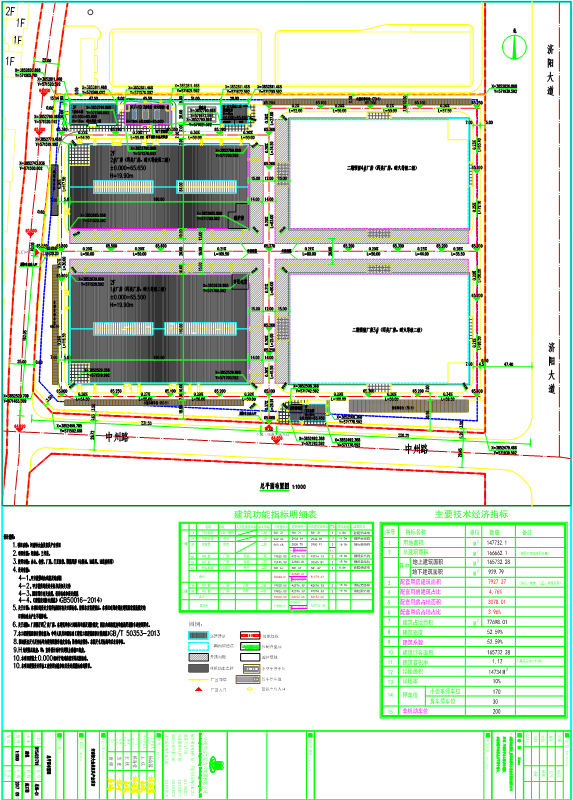Click the 总平面布置图 drawing title

pos(275,486)
